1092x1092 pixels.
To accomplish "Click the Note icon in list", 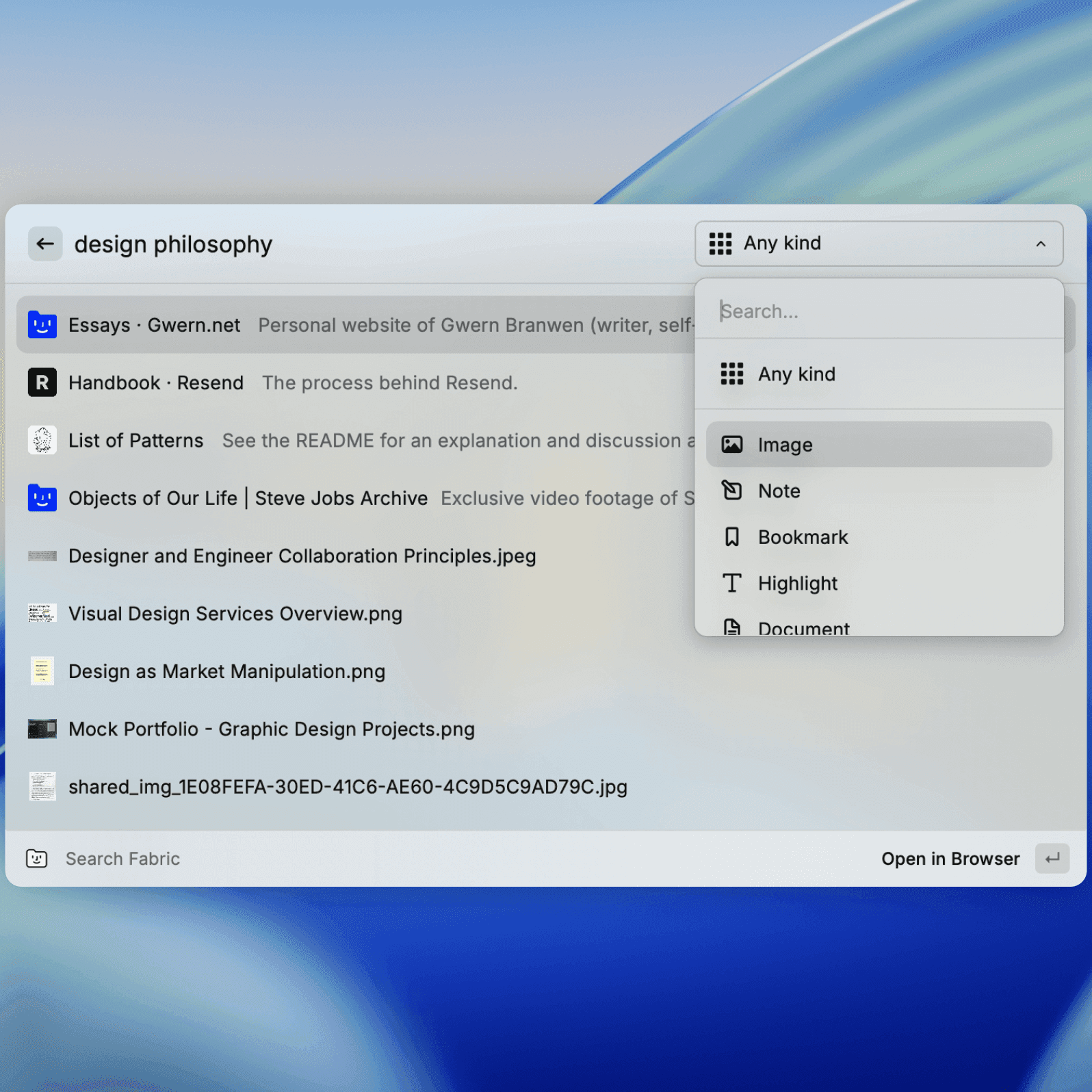I will pos(732,491).
